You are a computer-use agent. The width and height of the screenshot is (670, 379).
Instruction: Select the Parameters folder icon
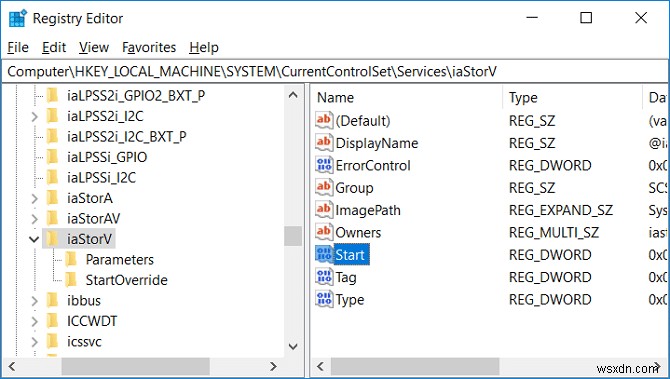(71, 259)
